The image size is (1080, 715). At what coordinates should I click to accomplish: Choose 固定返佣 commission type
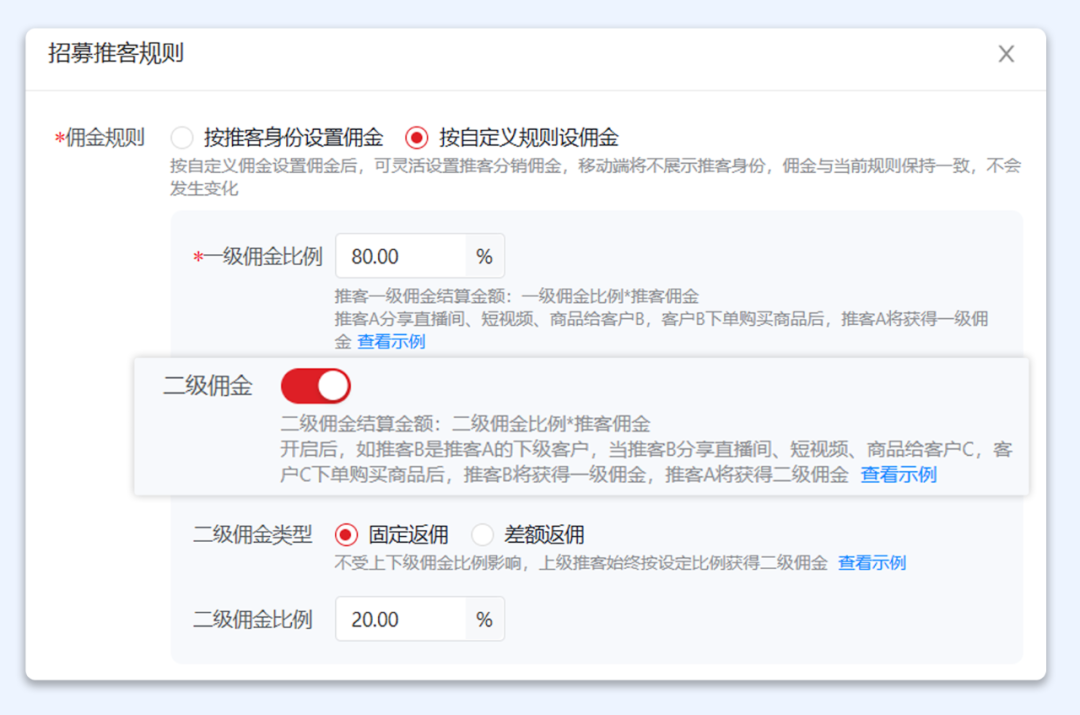(348, 534)
